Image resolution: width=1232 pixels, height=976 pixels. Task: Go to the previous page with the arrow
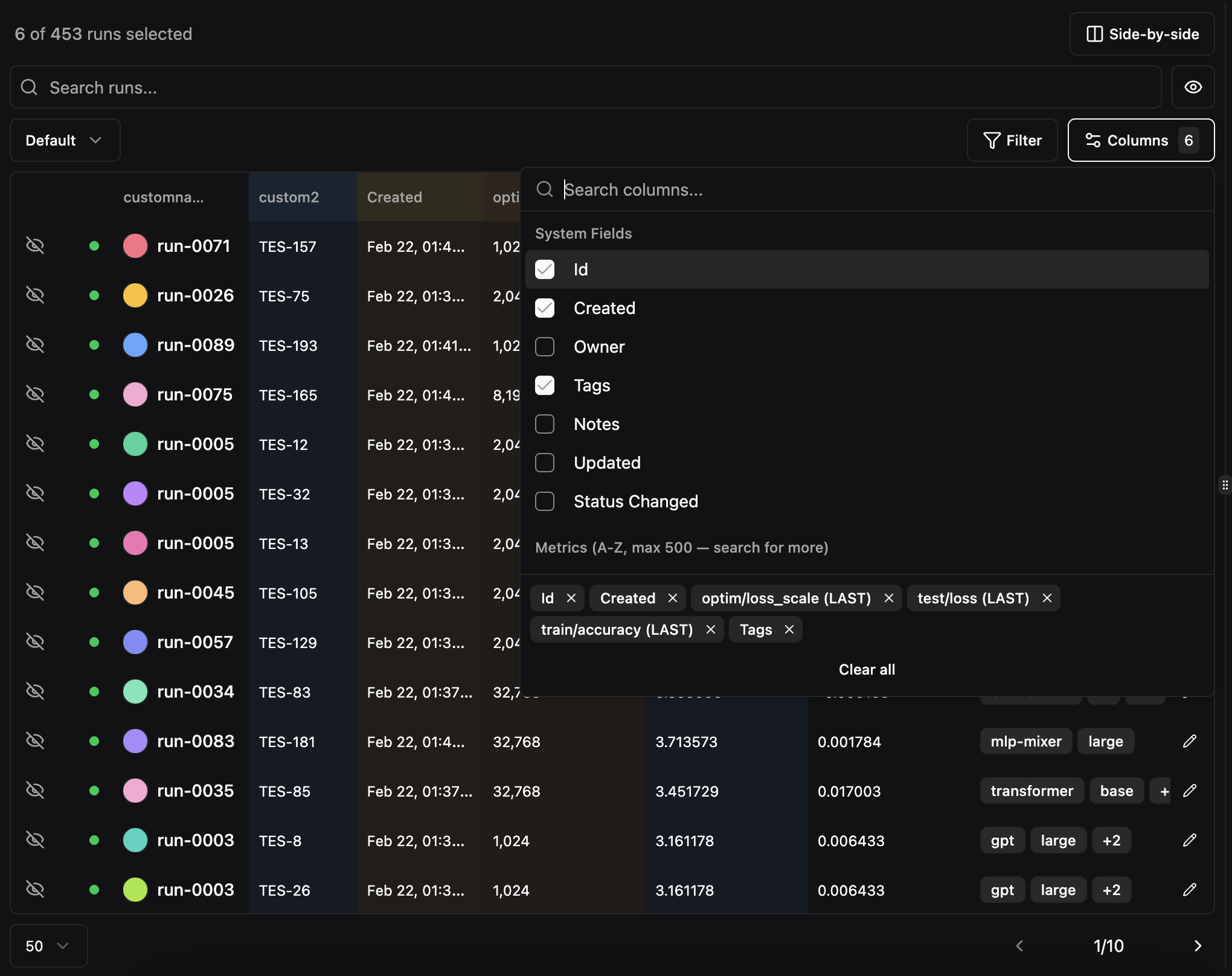tap(1021, 946)
